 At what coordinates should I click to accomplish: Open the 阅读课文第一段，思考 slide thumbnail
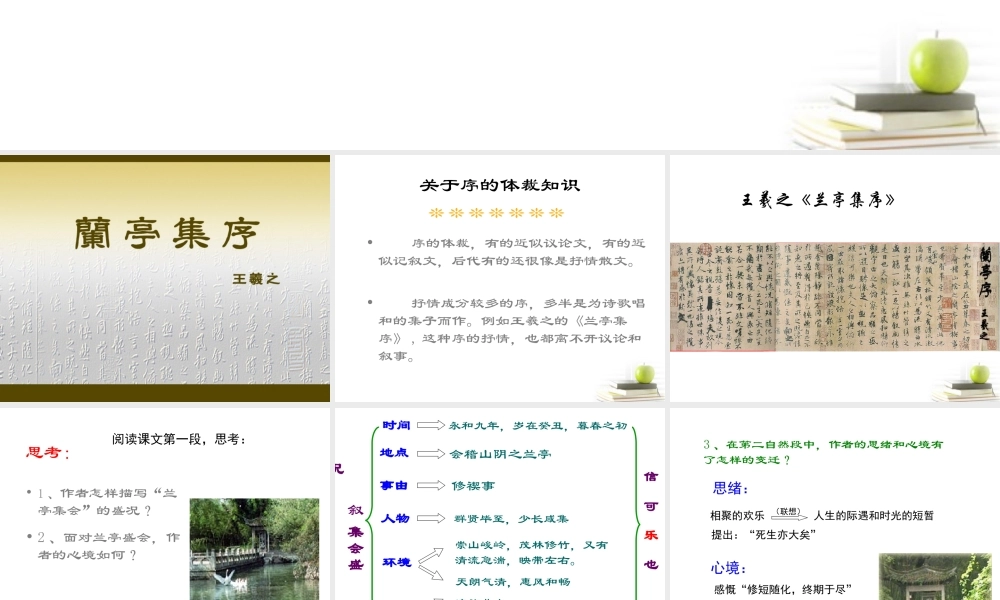pos(165,504)
